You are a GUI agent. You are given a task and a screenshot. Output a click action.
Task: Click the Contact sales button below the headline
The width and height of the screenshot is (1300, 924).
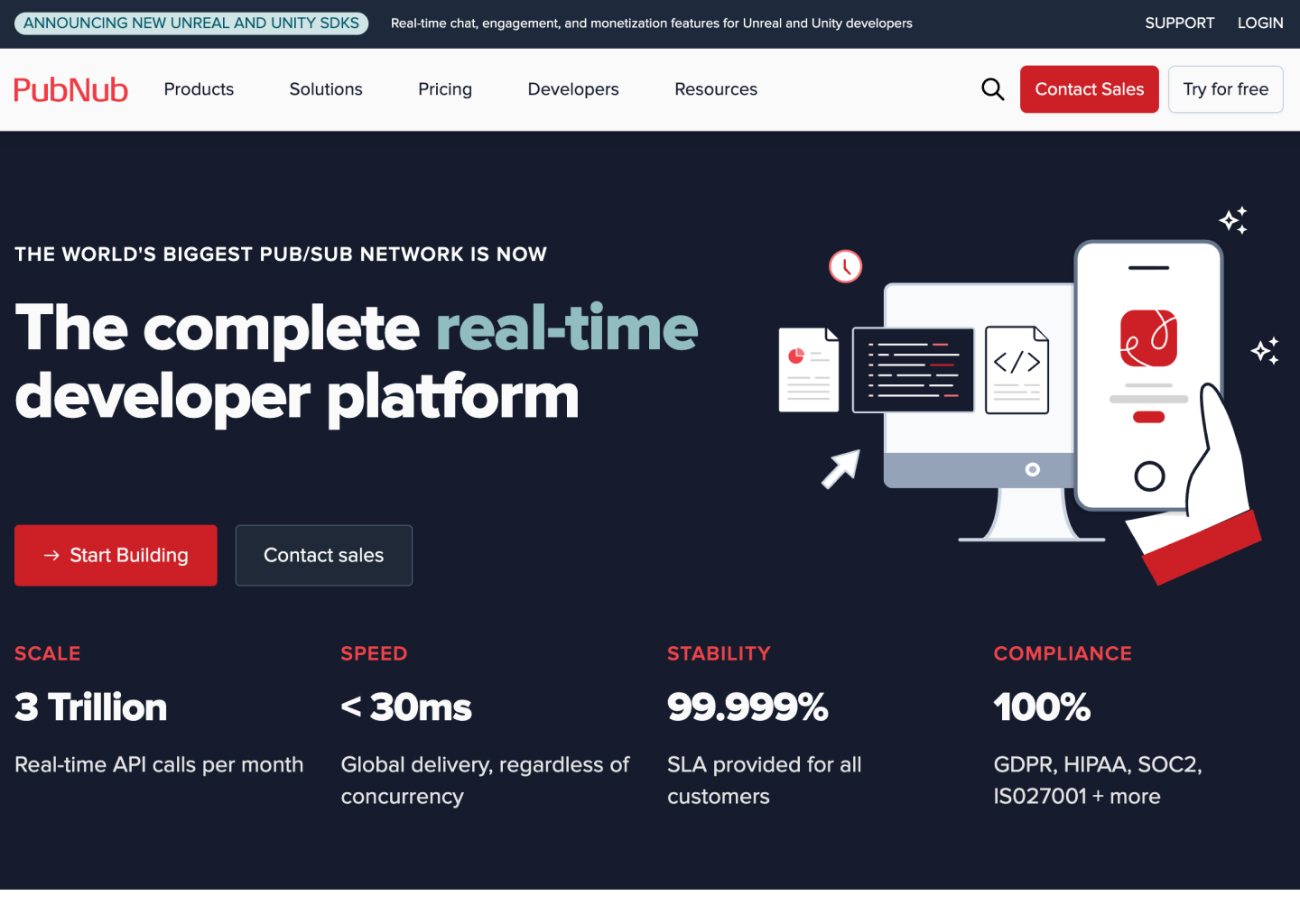(323, 555)
